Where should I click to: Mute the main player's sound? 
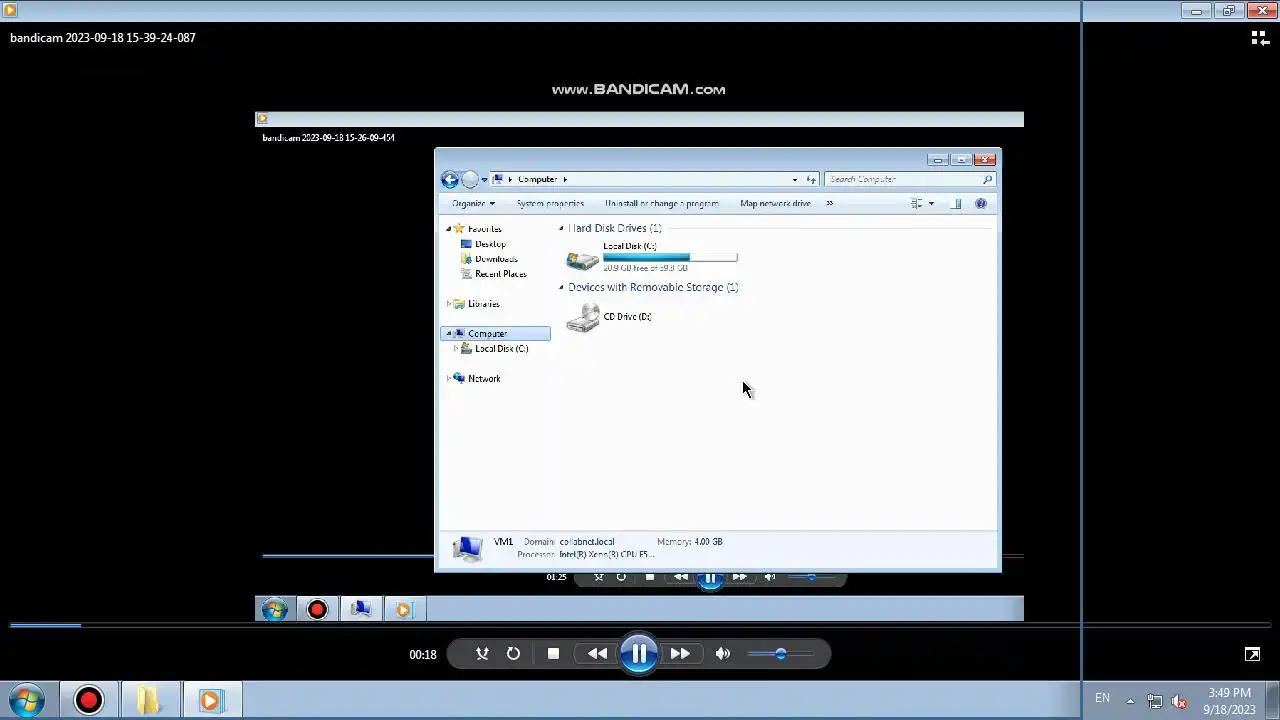click(723, 654)
